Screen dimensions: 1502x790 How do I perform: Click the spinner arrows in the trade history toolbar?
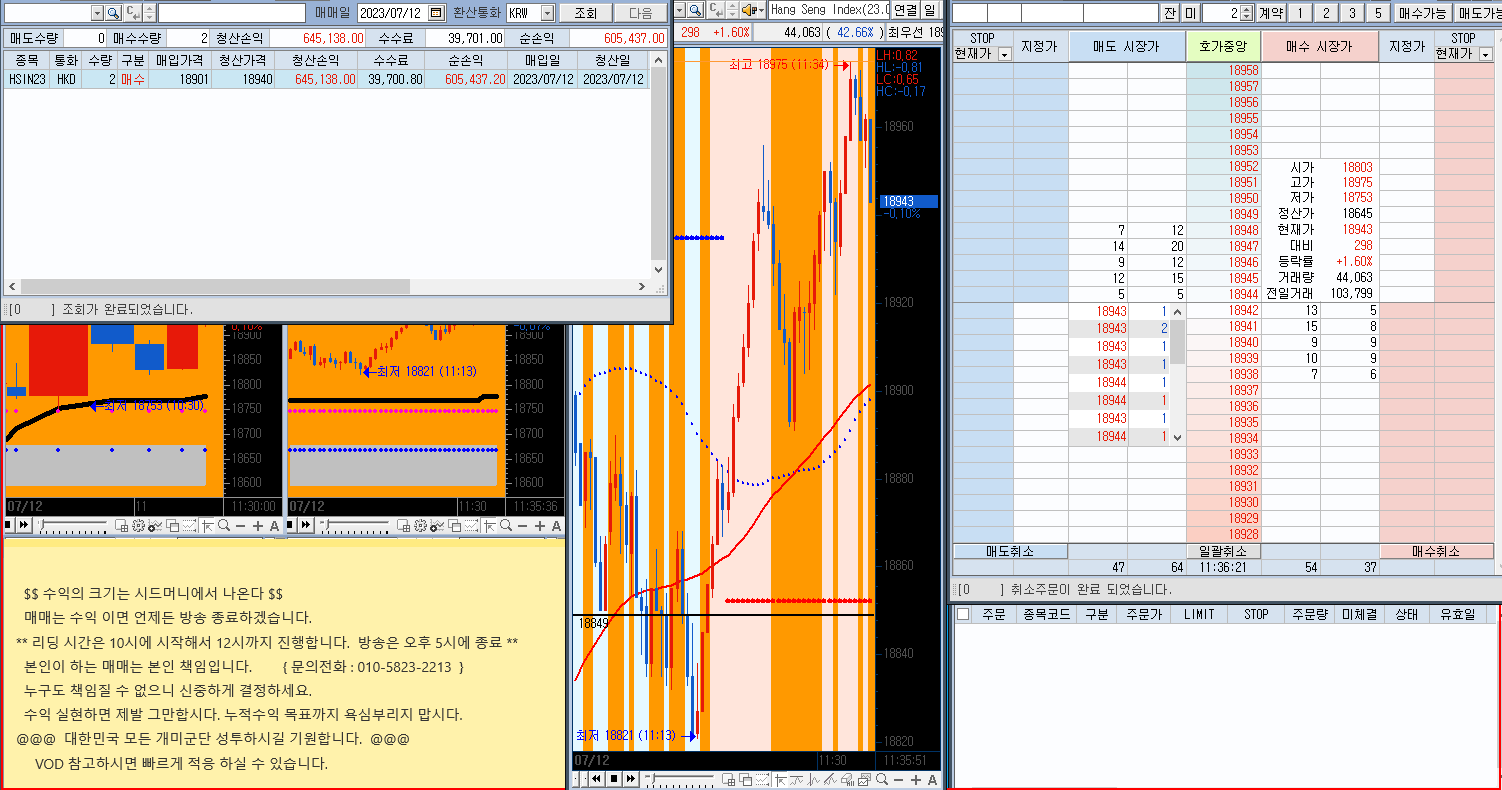point(150,13)
